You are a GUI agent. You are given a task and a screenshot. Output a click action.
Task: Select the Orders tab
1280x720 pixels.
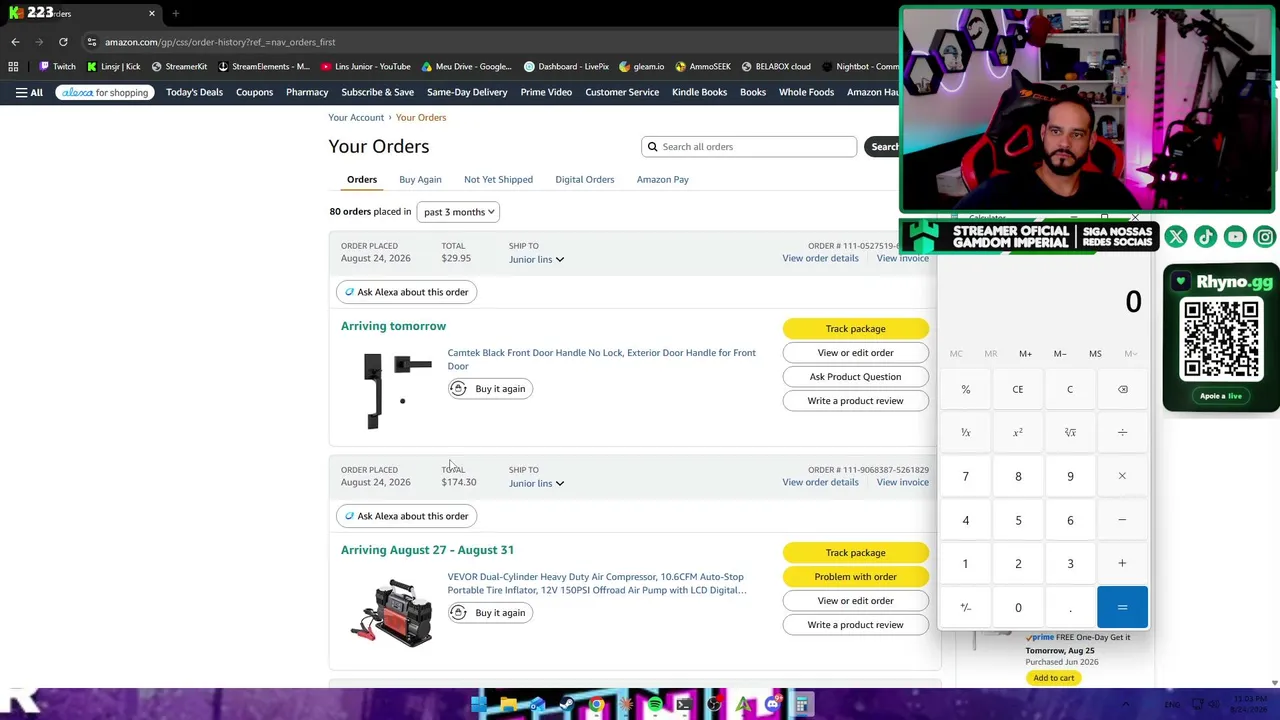click(362, 179)
